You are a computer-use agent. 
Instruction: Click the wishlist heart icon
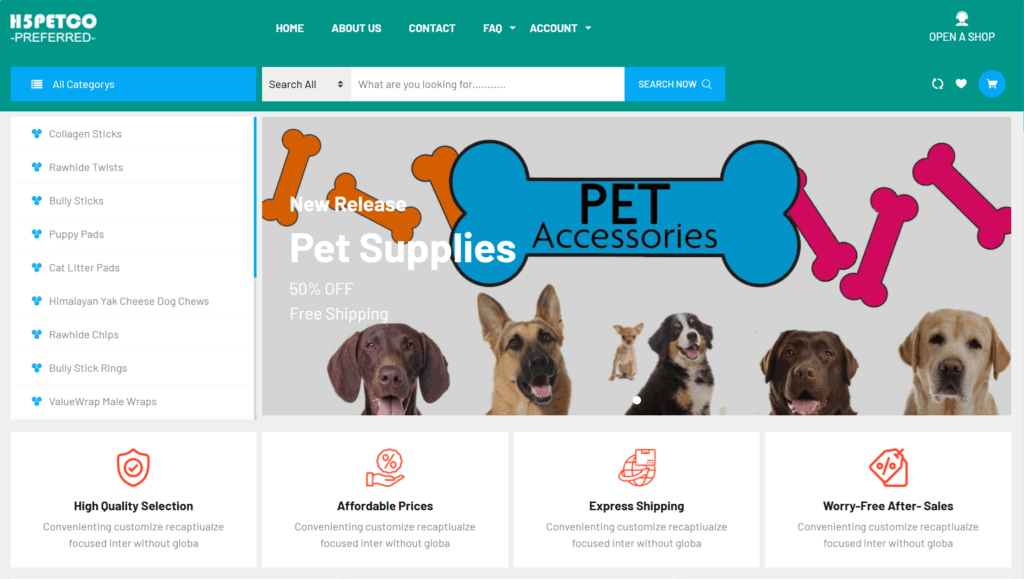click(961, 84)
